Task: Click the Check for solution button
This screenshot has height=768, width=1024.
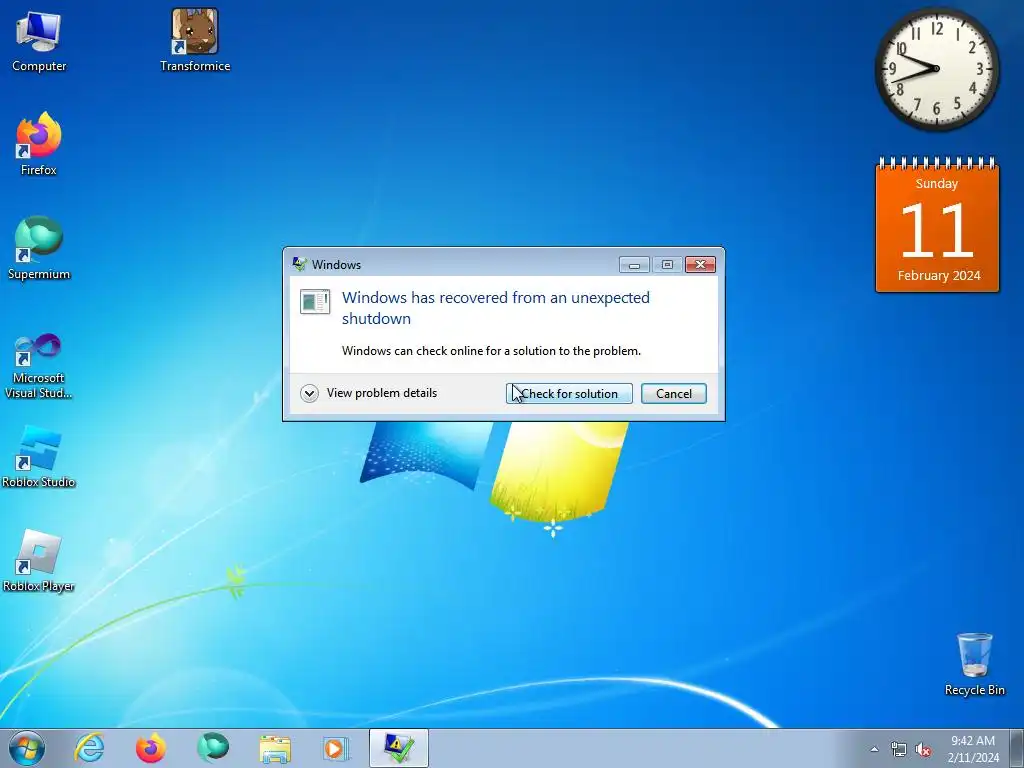Action: coord(569,394)
